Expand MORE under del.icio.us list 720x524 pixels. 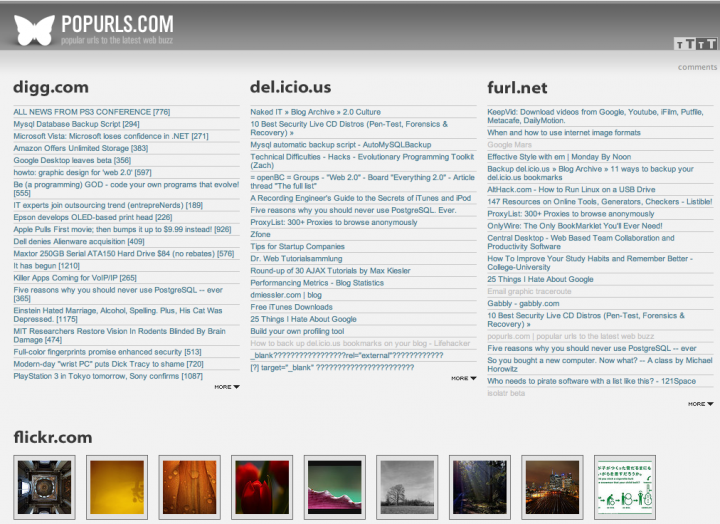pos(464,378)
